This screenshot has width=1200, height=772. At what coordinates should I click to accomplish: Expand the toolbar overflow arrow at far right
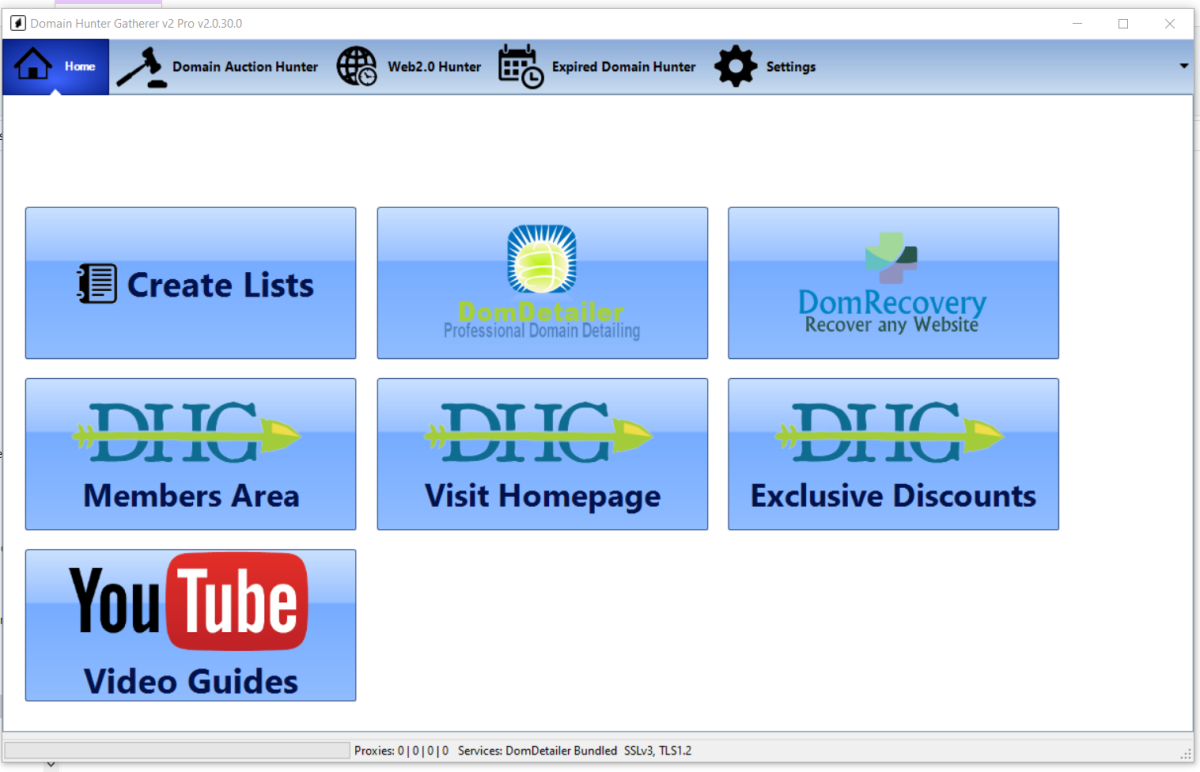(x=1184, y=66)
